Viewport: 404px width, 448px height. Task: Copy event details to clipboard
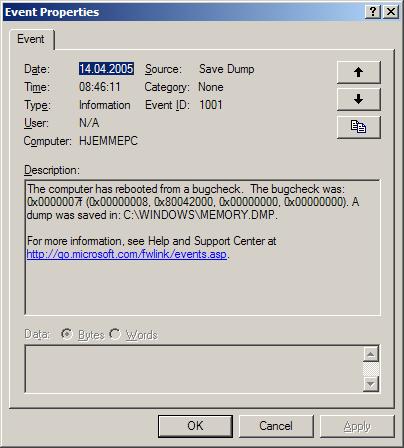[358, 127]
